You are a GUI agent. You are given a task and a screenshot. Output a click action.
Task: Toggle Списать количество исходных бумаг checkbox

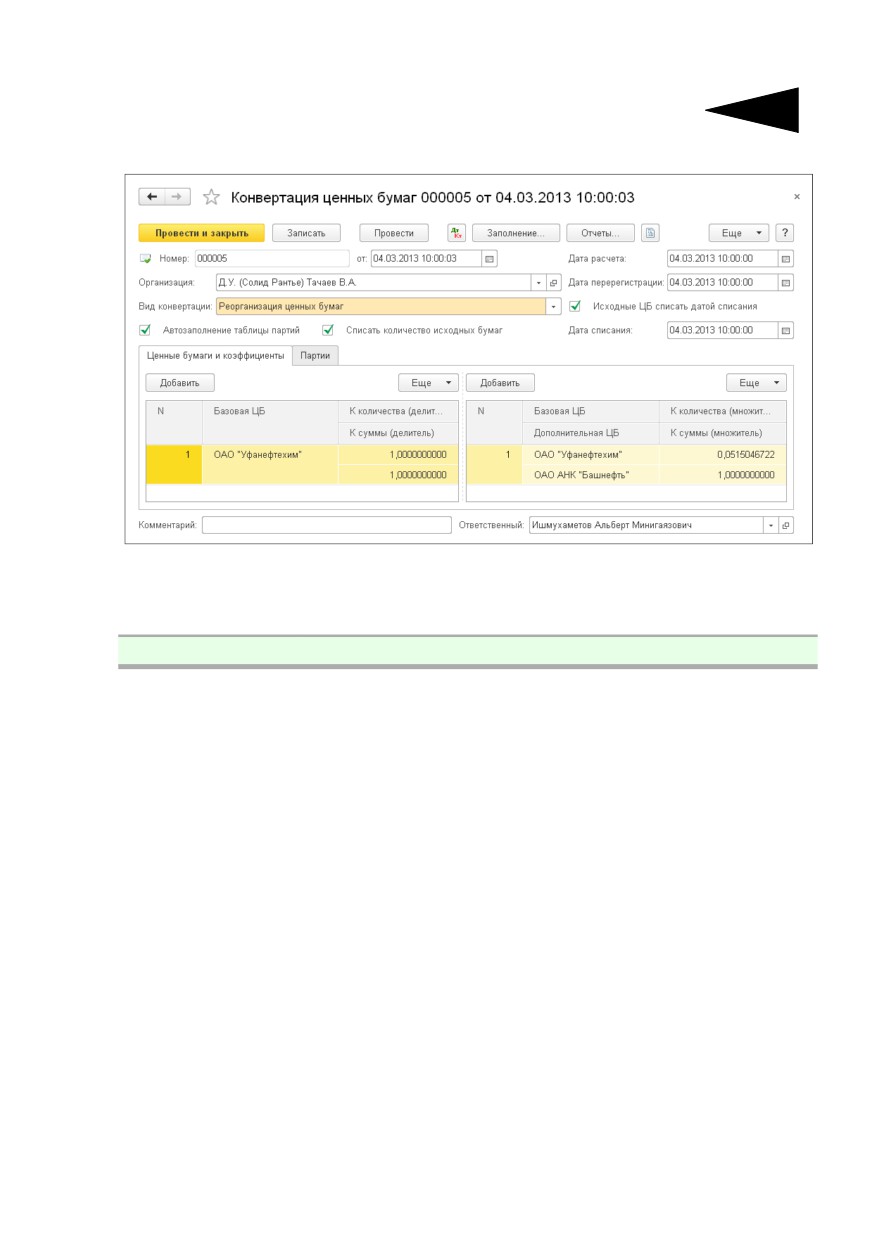328,330
